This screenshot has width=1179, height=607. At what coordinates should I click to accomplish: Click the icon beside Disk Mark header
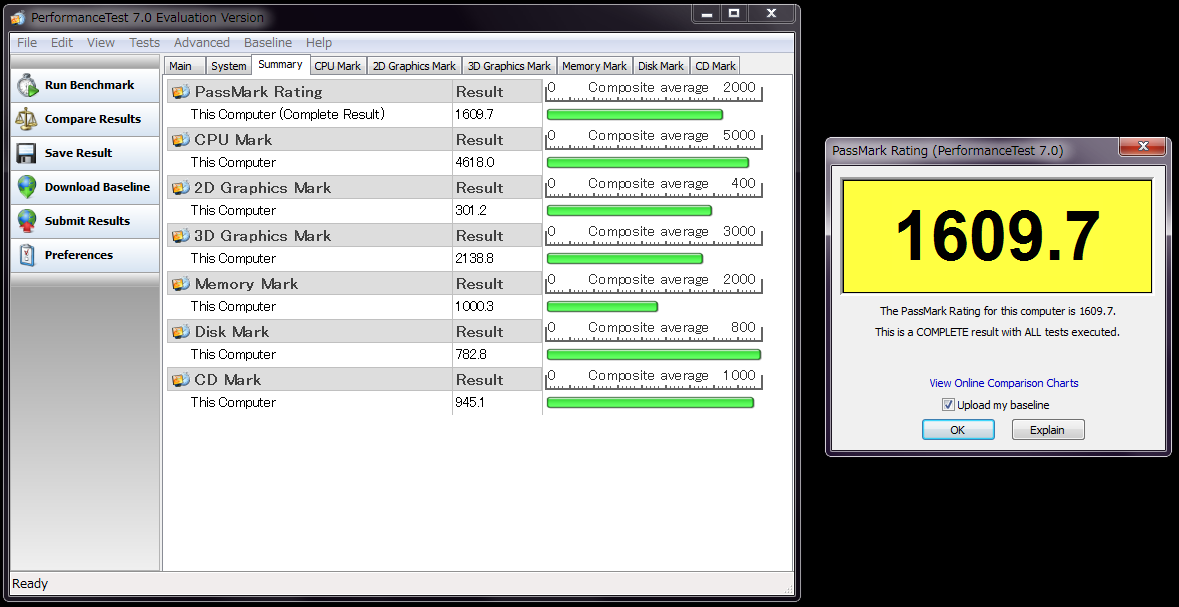pyautogui.click(x=180, y=332)
